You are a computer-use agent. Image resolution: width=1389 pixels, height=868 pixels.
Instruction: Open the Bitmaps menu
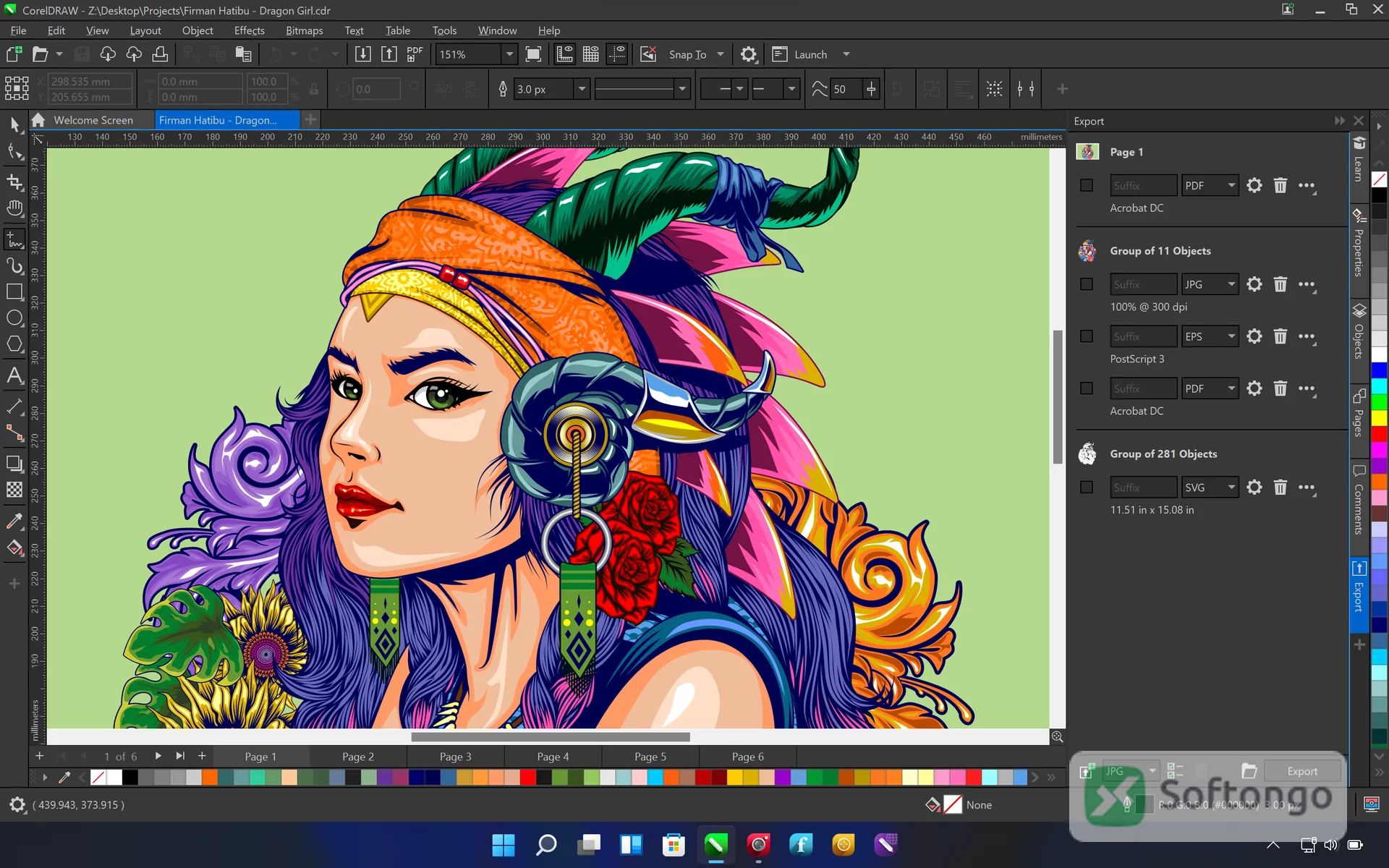click(x=304, y=30)
